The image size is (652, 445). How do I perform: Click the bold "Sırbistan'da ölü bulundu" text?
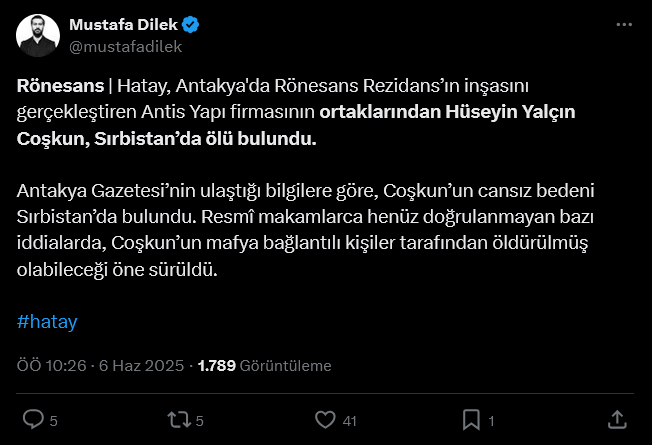click(x=205, y=138)
